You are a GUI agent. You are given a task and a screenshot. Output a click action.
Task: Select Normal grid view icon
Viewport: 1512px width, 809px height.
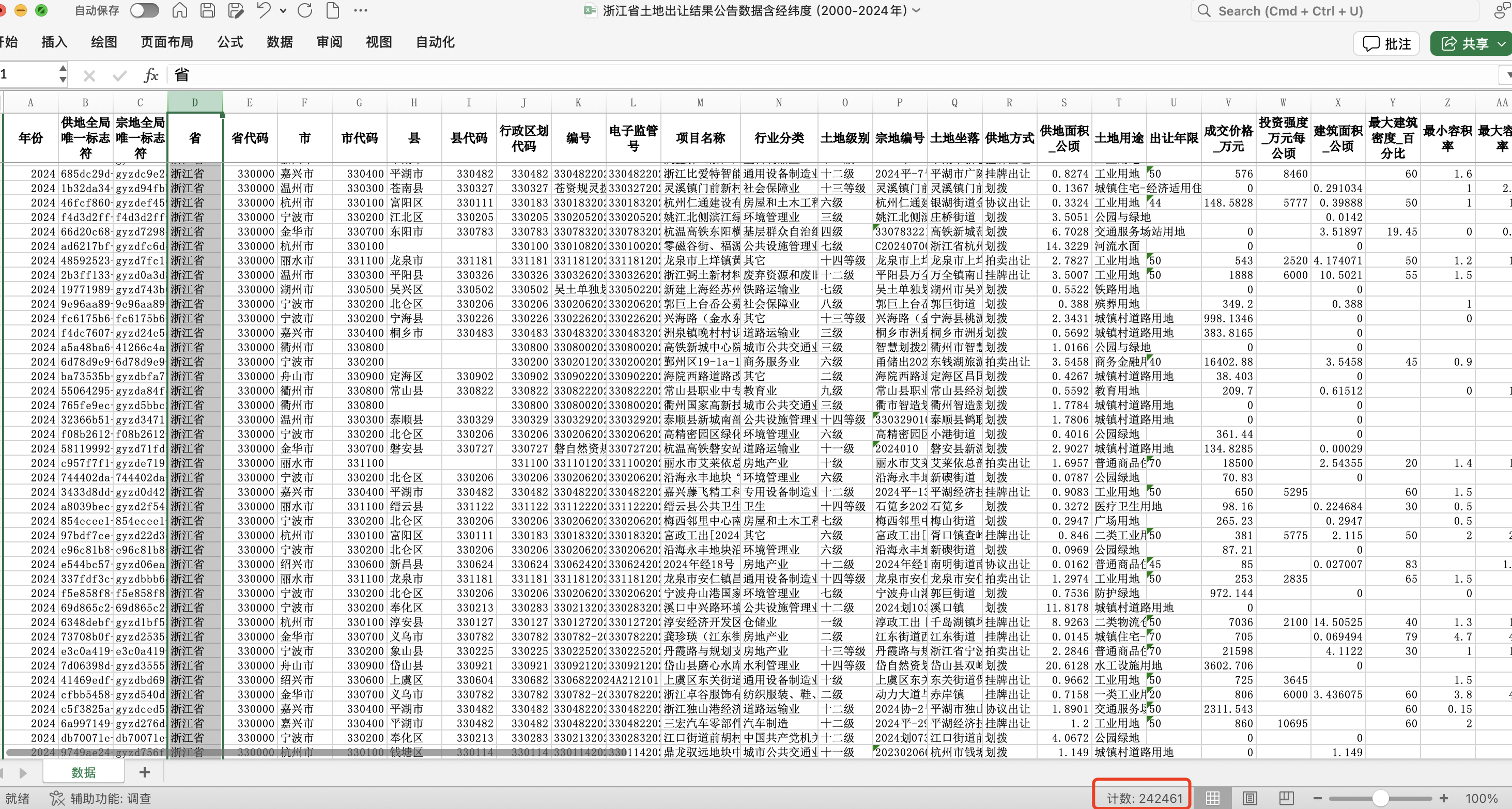[1213, 798]
